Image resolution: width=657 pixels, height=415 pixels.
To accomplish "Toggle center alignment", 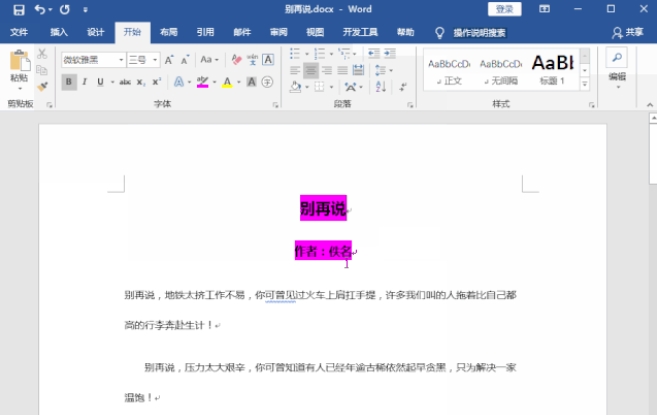I will [x=310, y=70].
